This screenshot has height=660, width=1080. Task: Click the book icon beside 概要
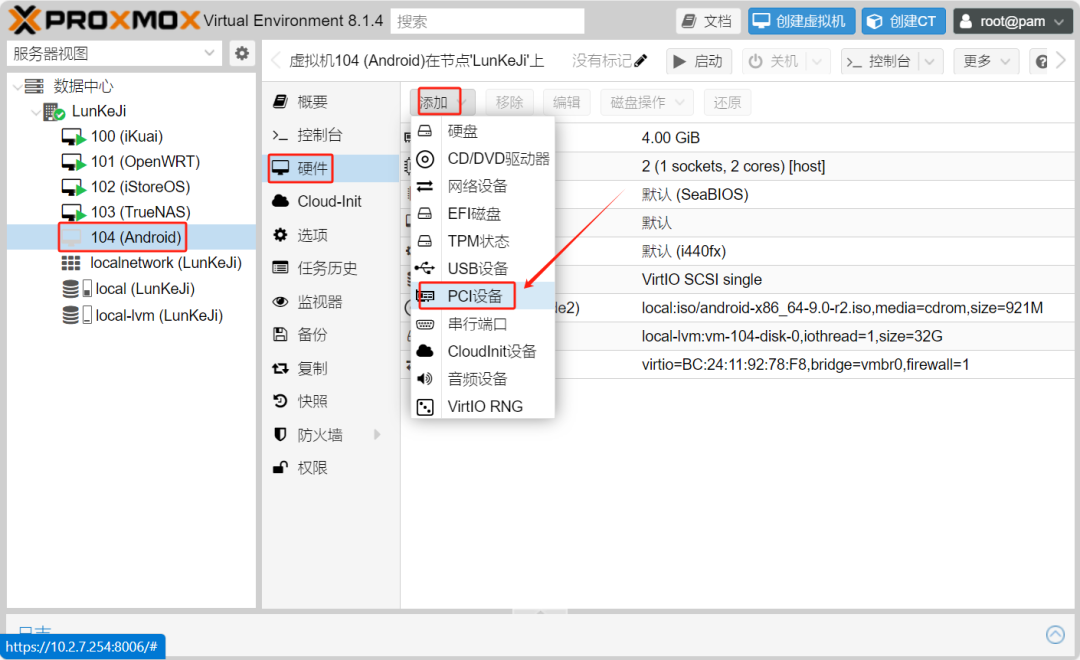coord(280,102)
